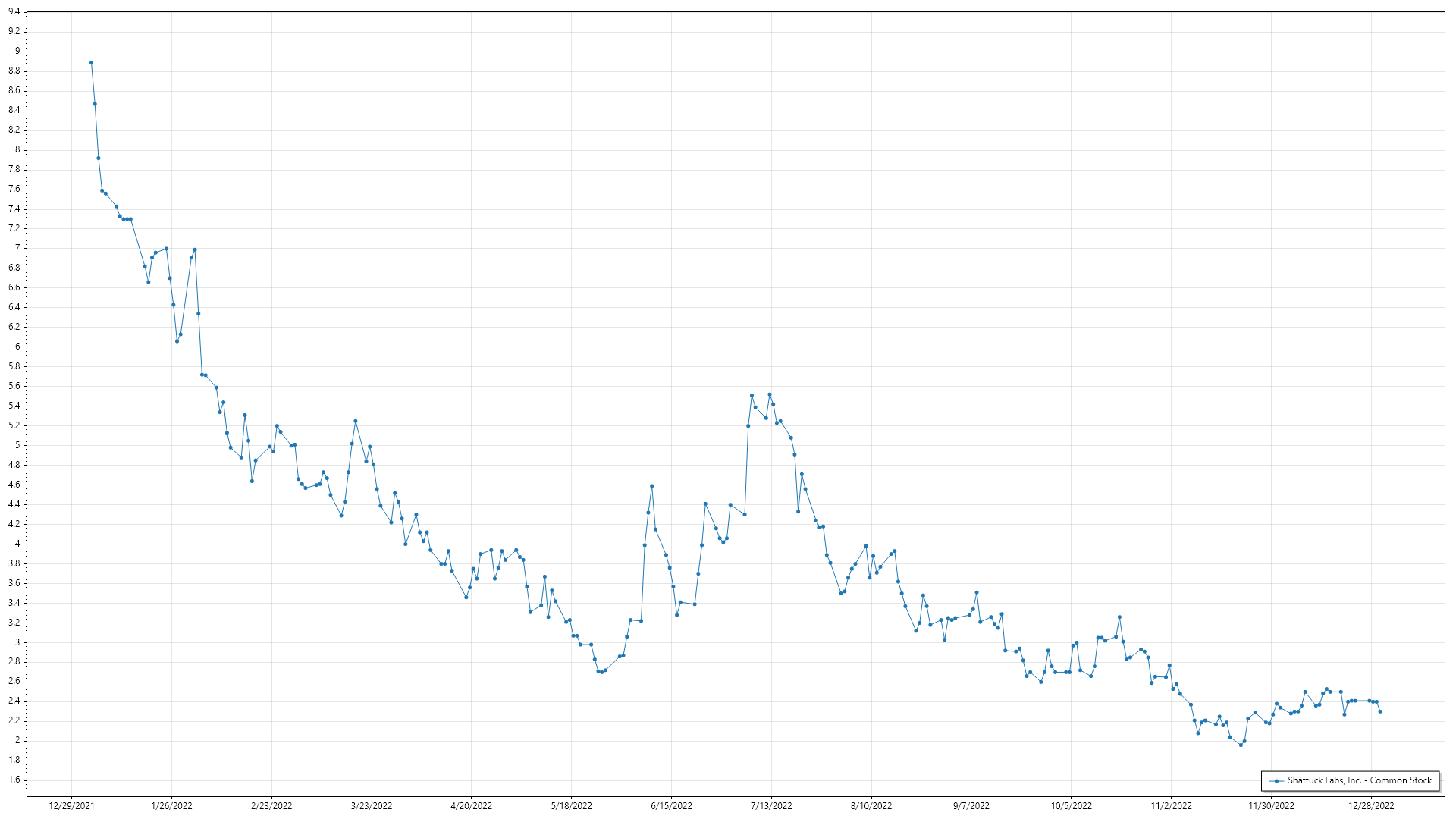Click the first data point near 8.88
Screen dimensions: 1456x819
point(91,63)
